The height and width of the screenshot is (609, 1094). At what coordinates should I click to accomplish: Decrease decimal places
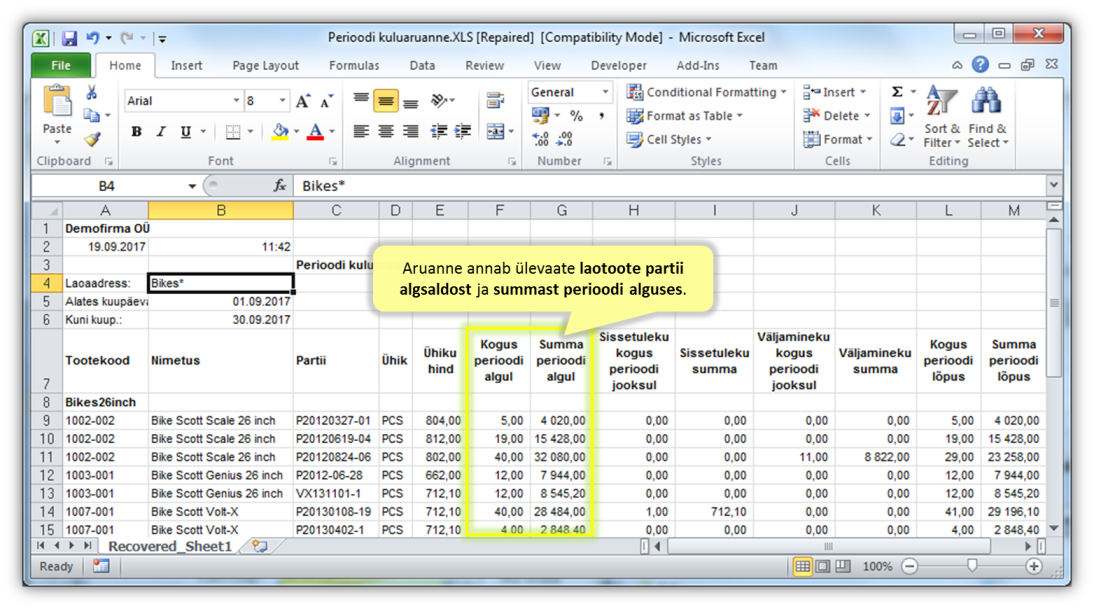pos(564,139)
